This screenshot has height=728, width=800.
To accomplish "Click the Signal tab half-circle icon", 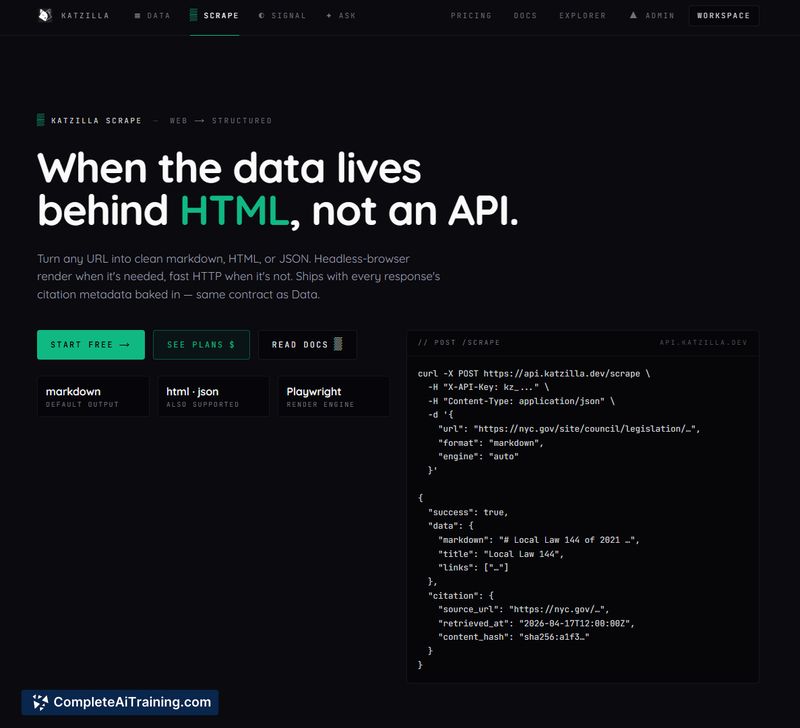I will click(x=262, y=16).
